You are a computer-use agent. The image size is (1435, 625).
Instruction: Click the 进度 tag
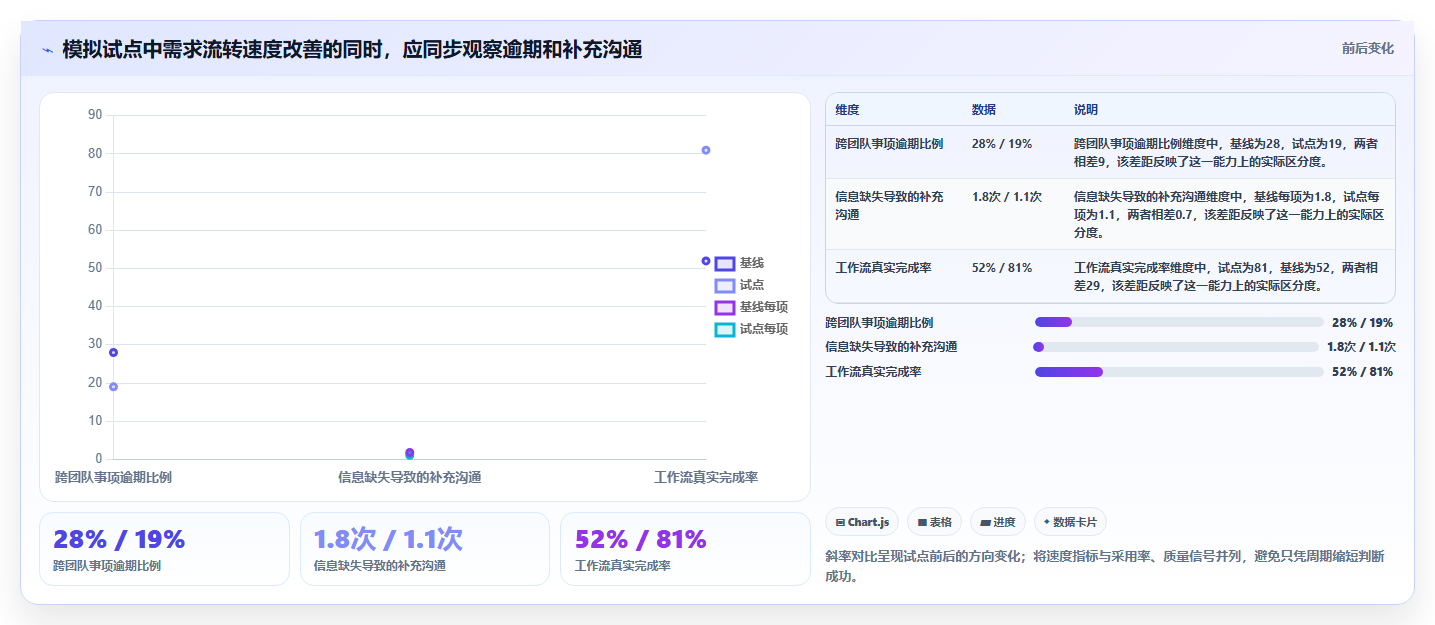pyautogui.click(x=998, y=522)
